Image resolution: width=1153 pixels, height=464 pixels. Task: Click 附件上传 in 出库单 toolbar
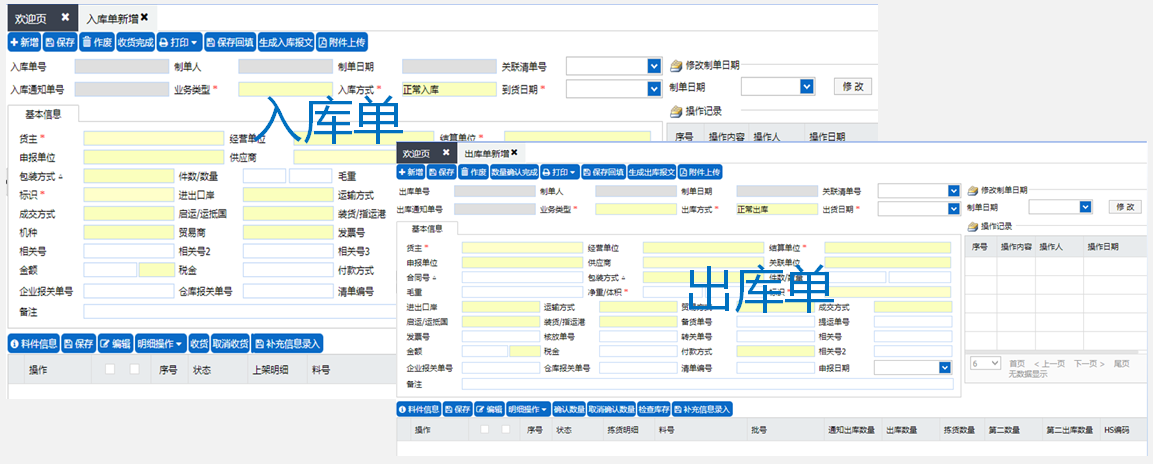tap(700, 172)
